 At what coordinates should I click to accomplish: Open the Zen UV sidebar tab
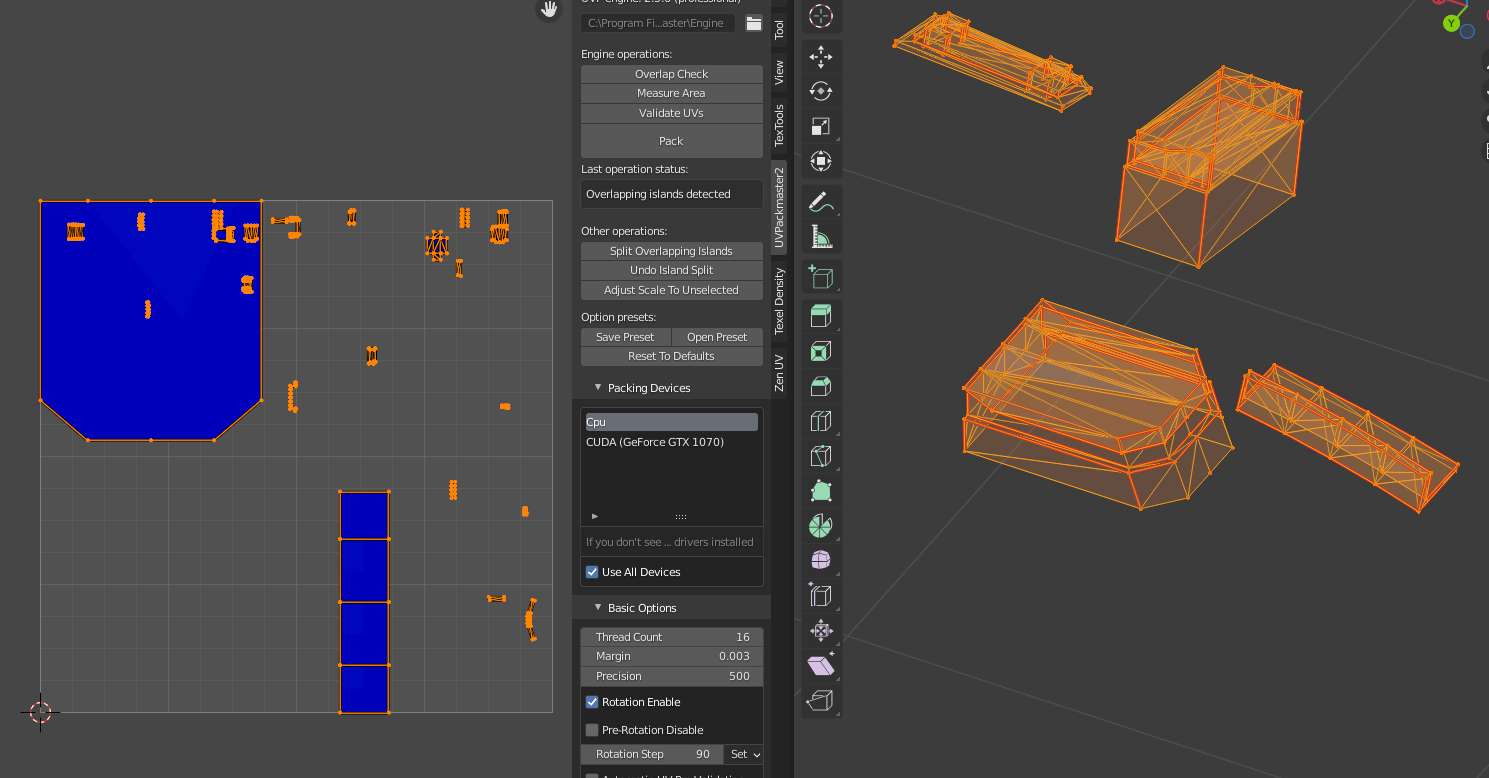pos(779,373)
